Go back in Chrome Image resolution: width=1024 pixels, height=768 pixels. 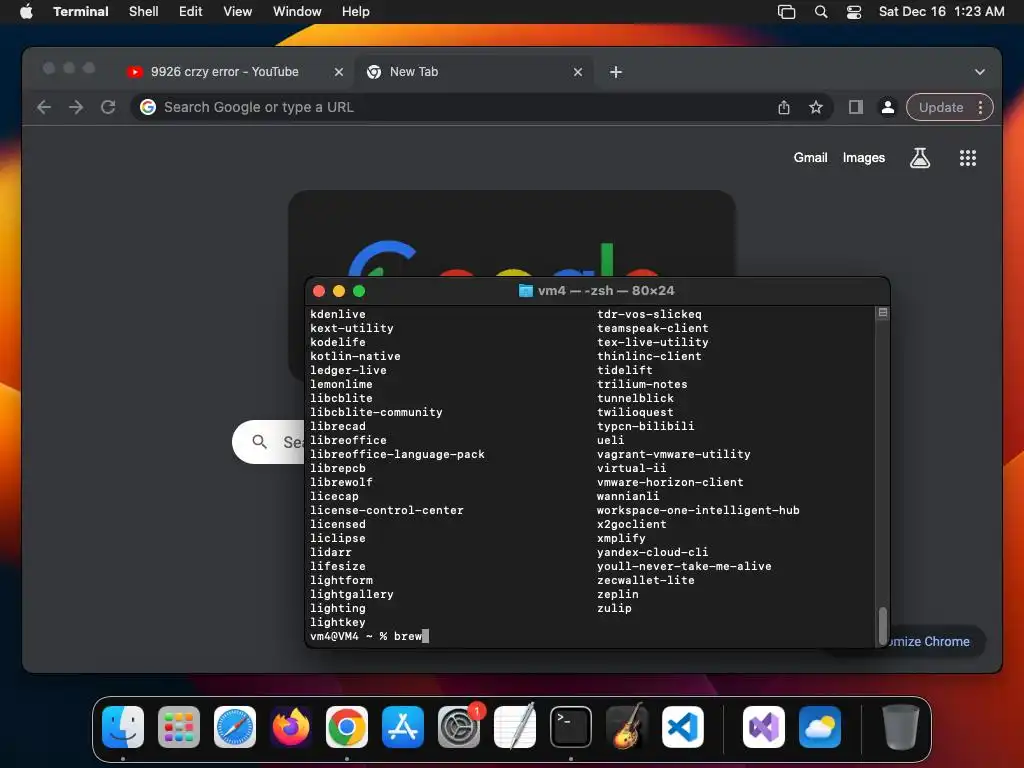tap(44, 107)
